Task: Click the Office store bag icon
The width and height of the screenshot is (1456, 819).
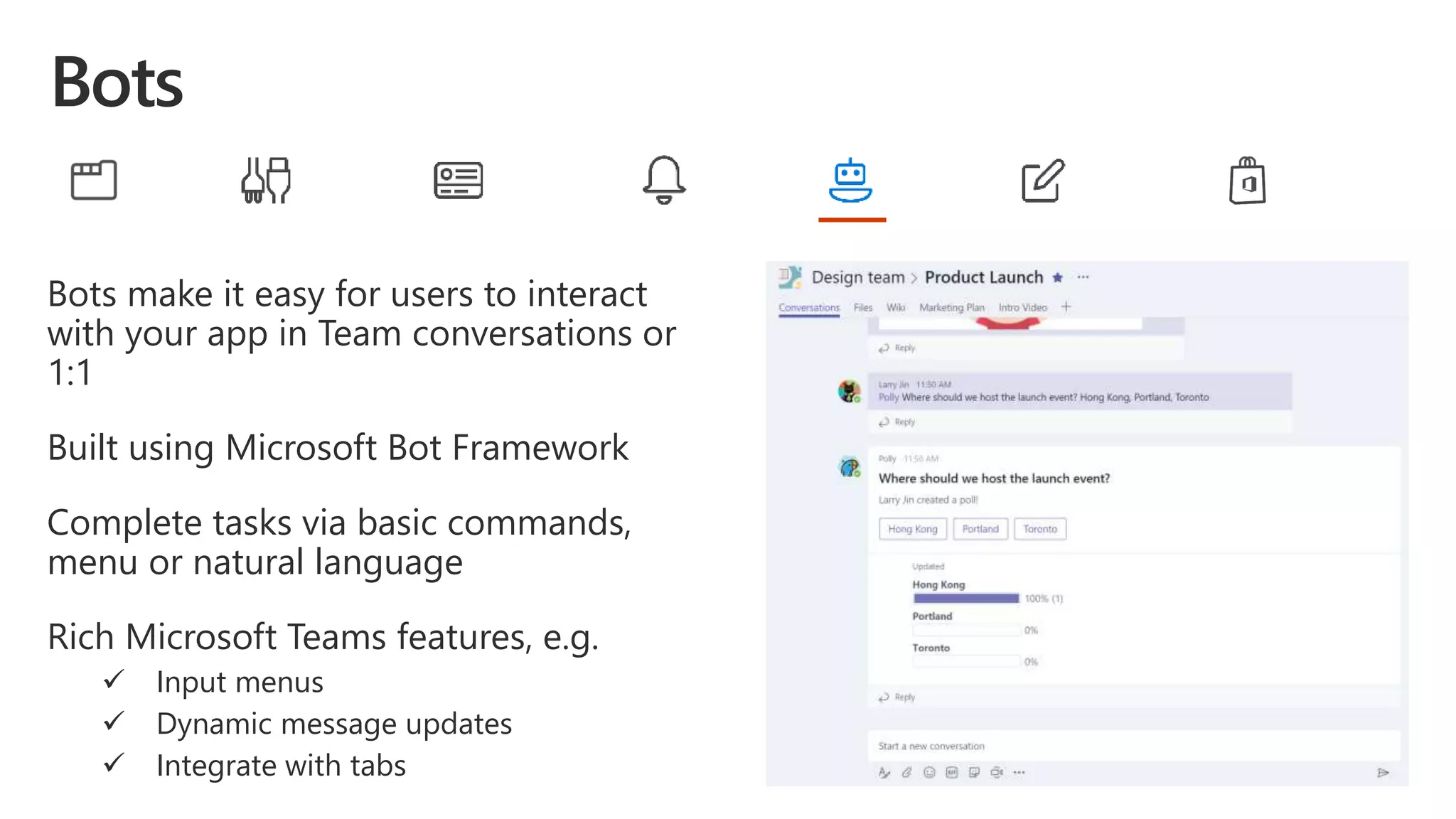Action: pos(1248,181)
